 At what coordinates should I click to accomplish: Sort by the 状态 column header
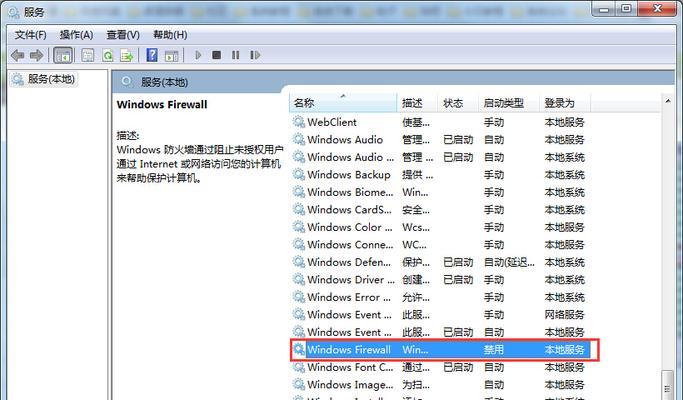click(458, 103)
